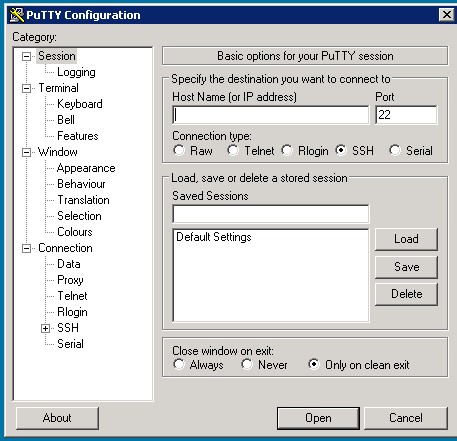Collapse the Session tree node
The height and width of the screenshot is (441, 457).
26,56
